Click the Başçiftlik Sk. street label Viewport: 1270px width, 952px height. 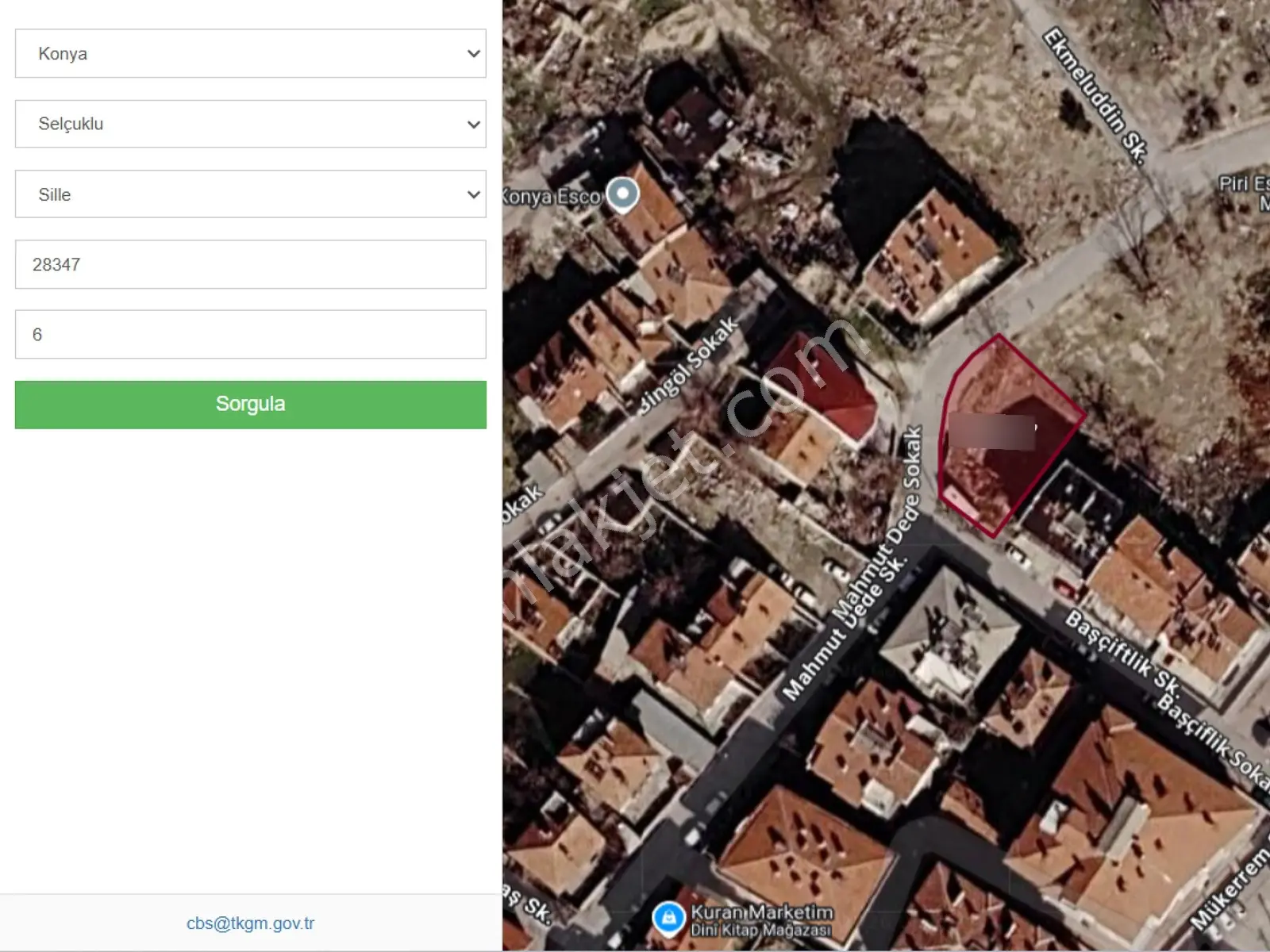(x=1122, y=652)
